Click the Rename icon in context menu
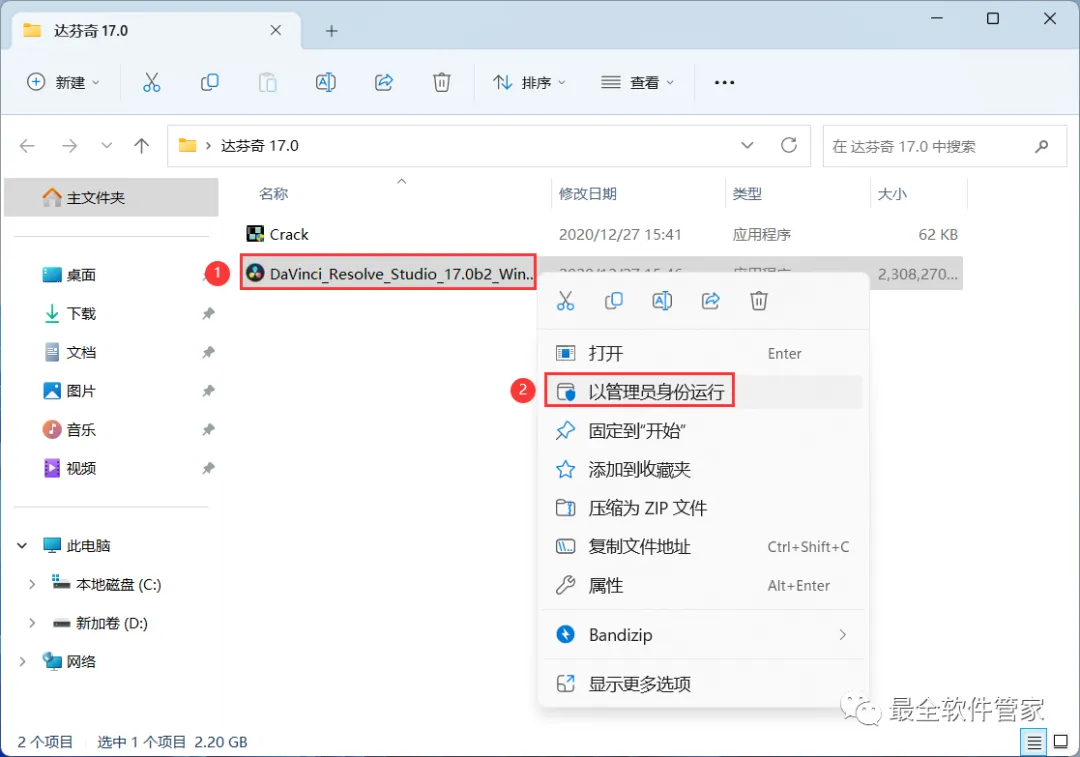The height and width of the screenshot is (757, 1080). click(662, 301)
